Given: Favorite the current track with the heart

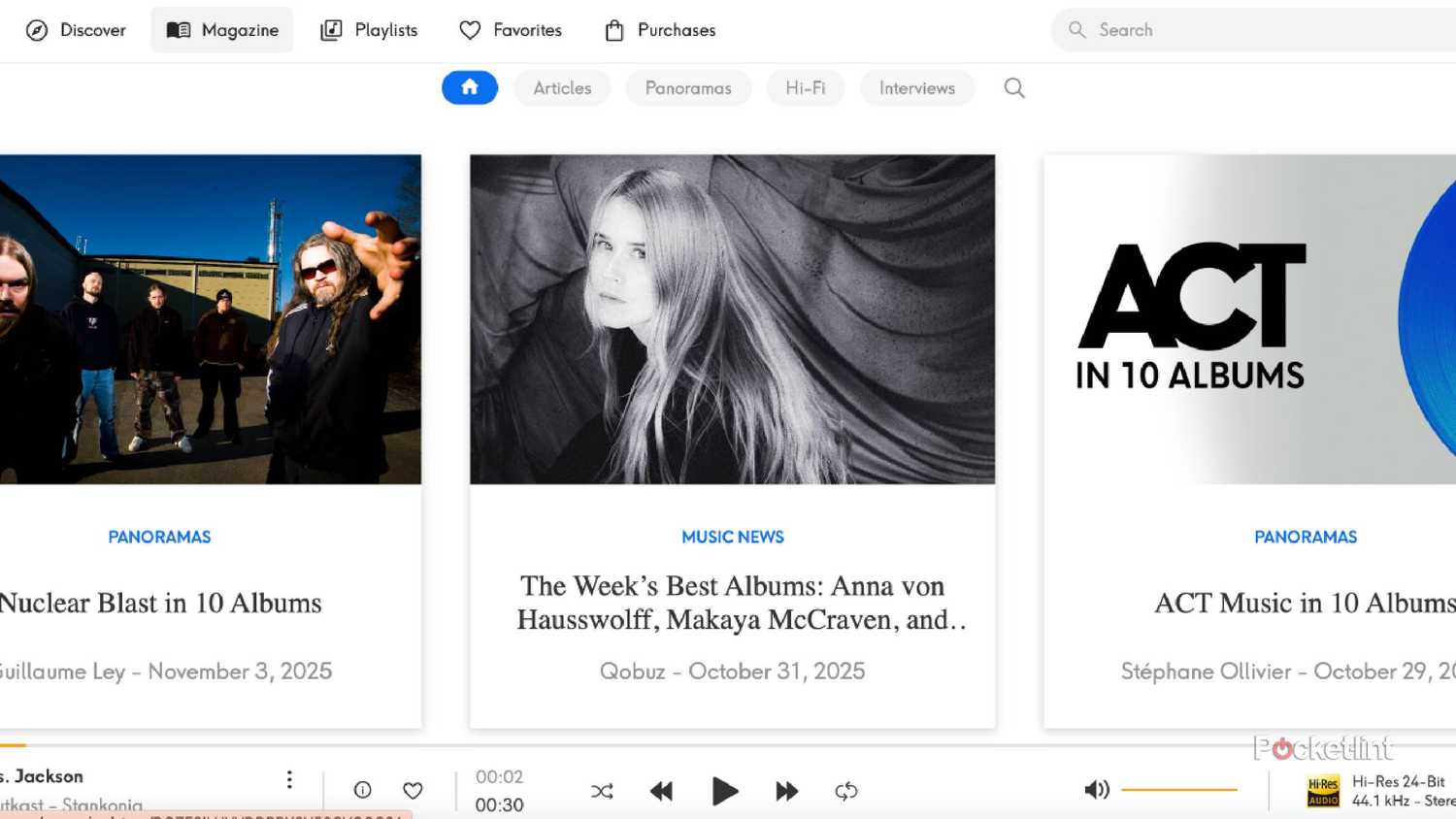Looking at the screenshot, I should (x=412, y=790).
